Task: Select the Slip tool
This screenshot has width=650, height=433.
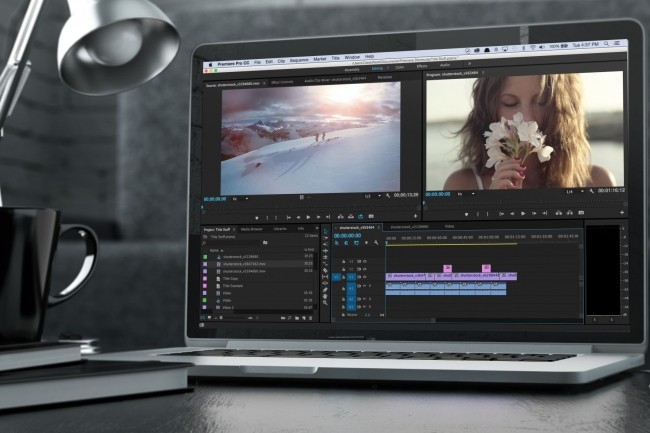Action: pos(325,277)
